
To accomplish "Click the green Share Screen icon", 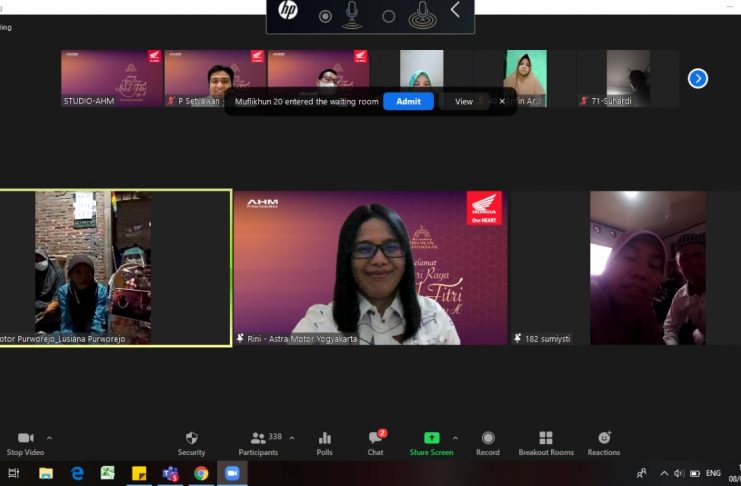I will [x=431, y=438].
